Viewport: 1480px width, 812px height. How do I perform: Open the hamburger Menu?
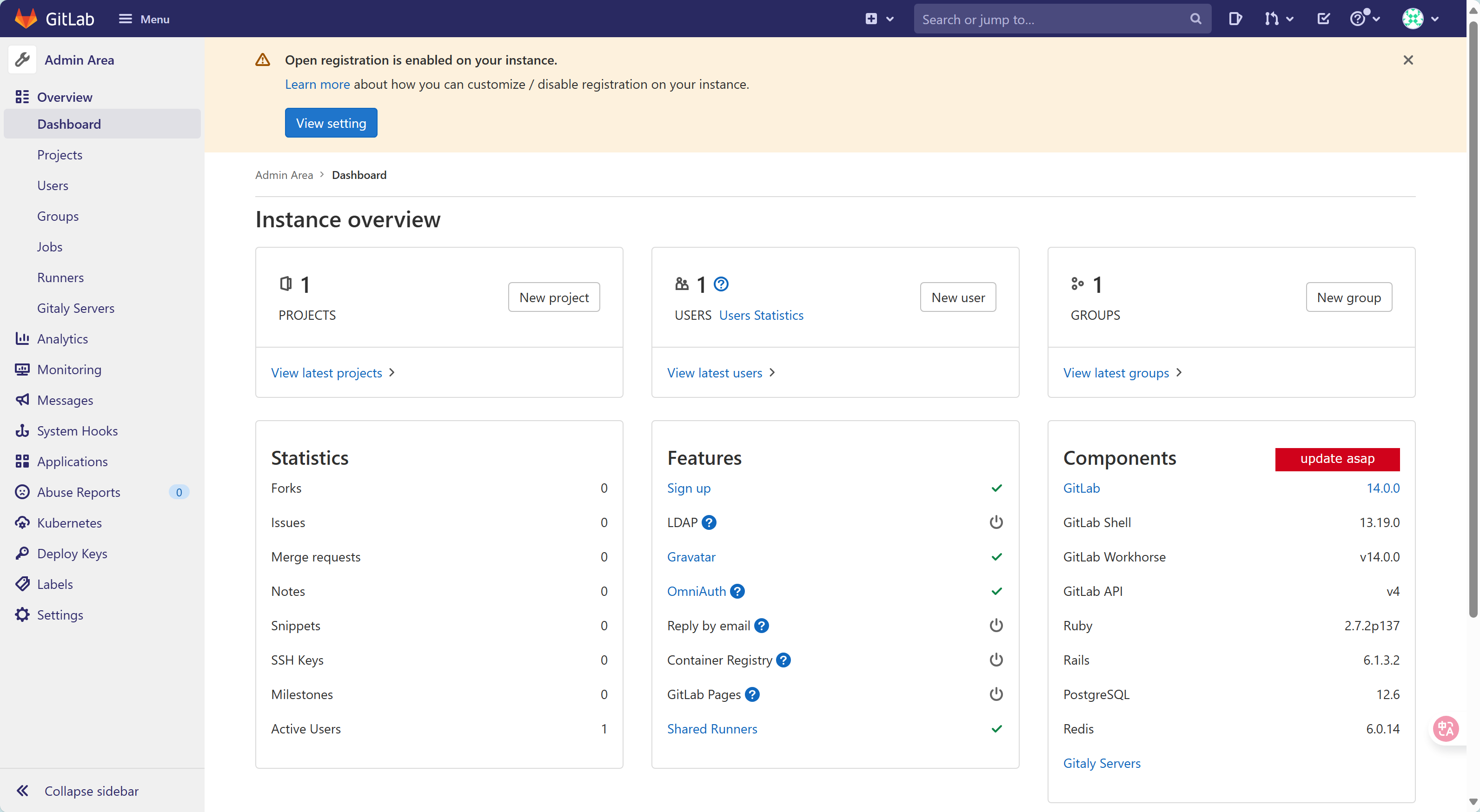tap(144, 19)
